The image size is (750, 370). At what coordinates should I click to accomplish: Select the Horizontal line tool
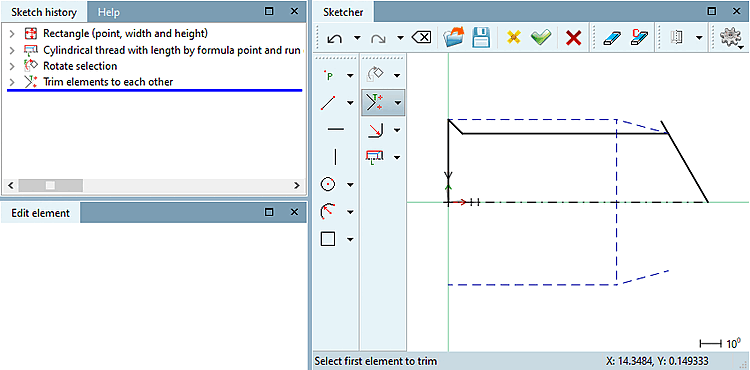coord(335,130)
